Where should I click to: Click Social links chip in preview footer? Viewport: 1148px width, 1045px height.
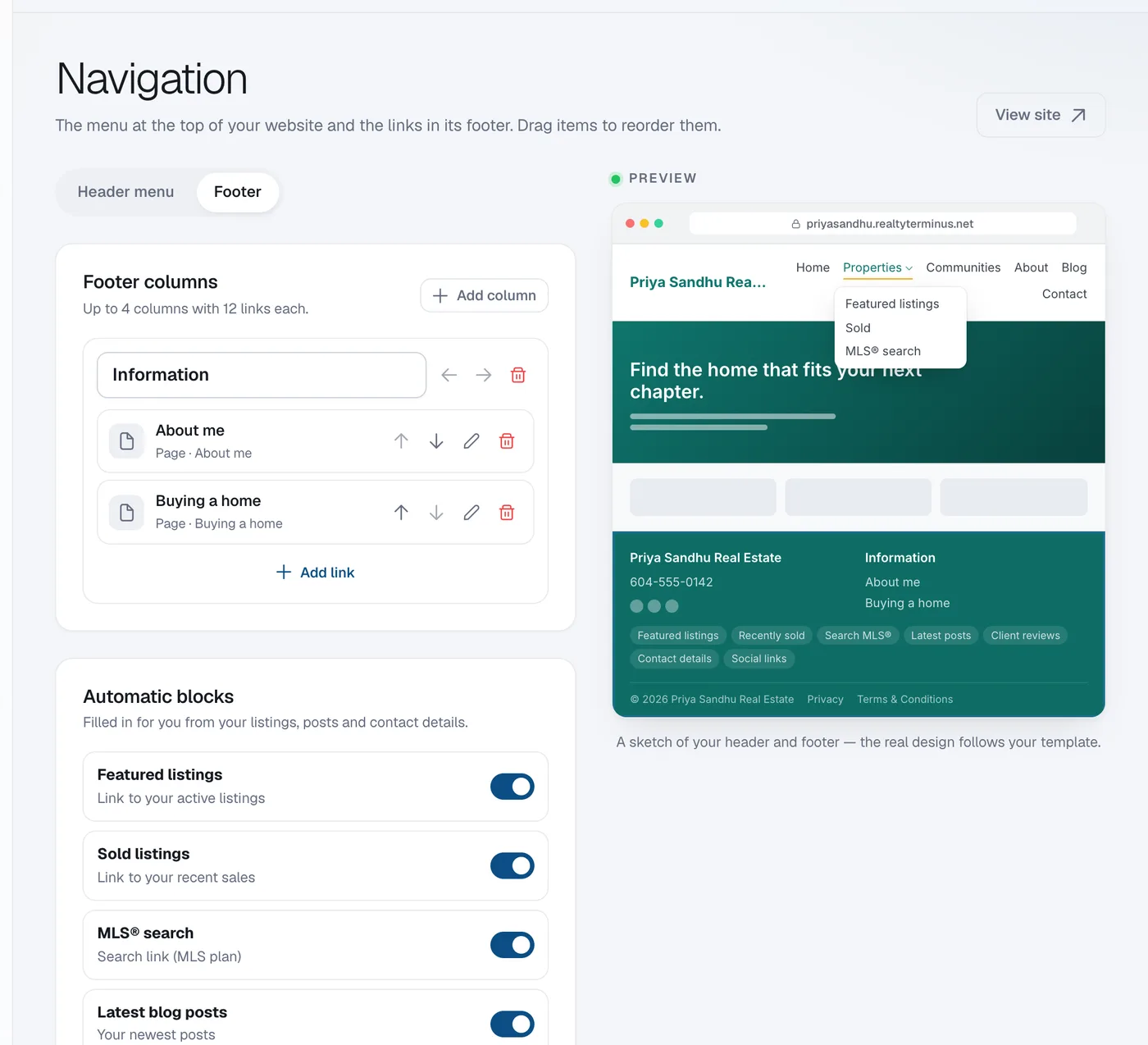point(759,659)
